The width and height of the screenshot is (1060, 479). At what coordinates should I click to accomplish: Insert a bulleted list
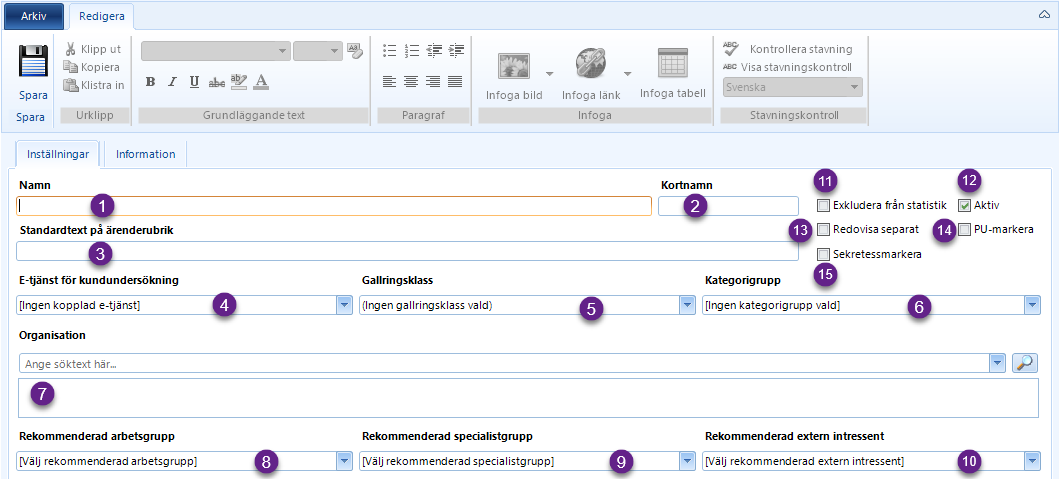(x=389, y=50)
